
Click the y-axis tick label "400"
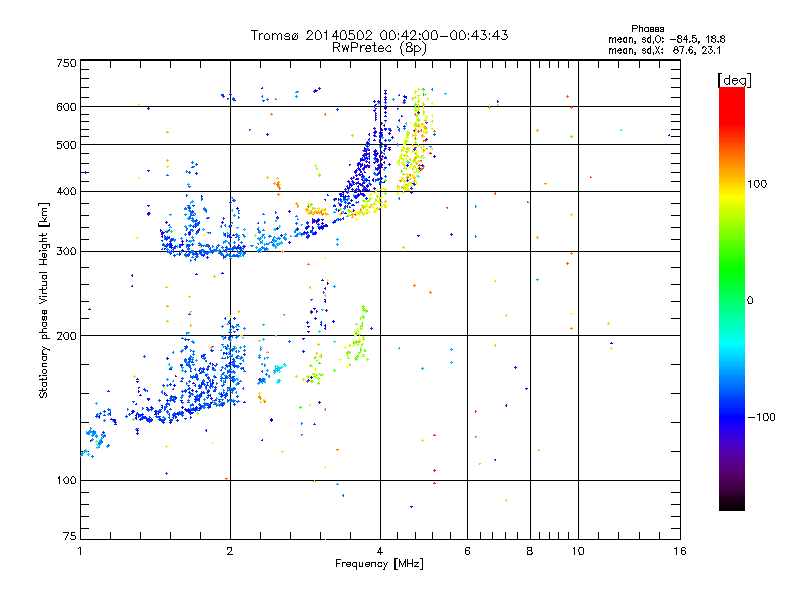66,191
